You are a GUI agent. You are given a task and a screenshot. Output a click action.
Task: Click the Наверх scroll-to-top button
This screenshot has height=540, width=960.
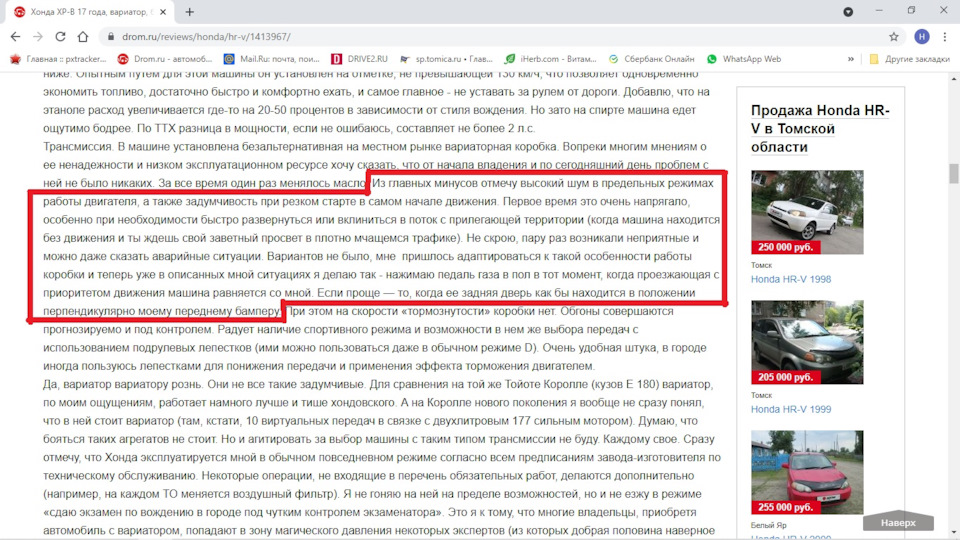(898, 523)
